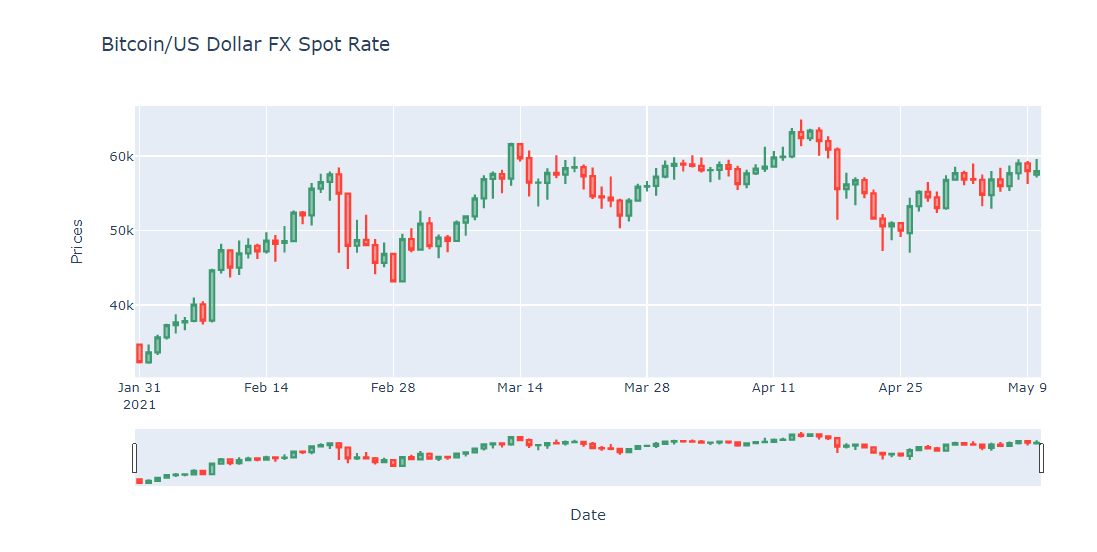This screenshot has width=1097, height=552.
Task: Click the 60k y-axis tick label
Action: (122, 157)
